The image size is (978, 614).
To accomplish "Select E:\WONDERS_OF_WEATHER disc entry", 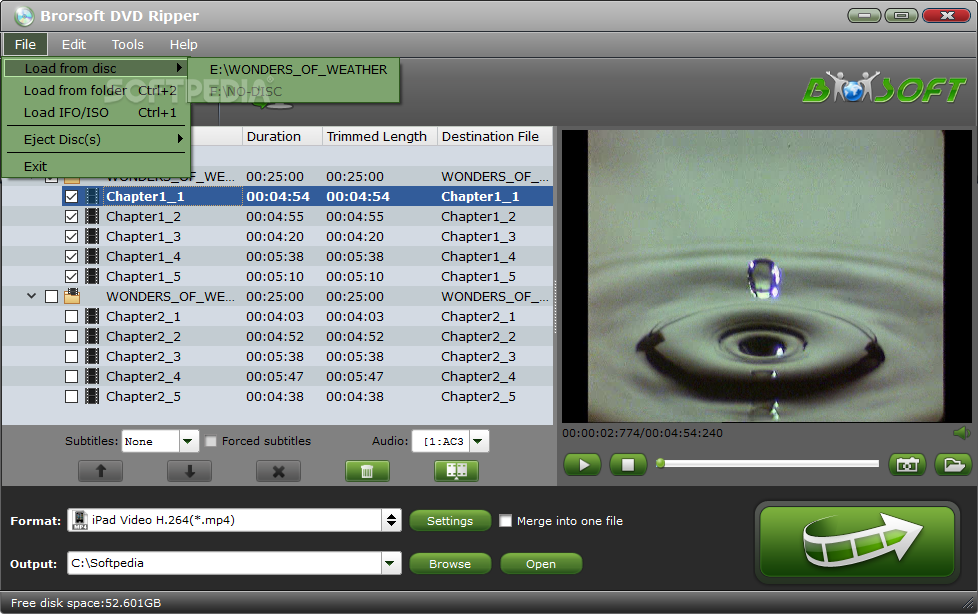I will [294, 69].
